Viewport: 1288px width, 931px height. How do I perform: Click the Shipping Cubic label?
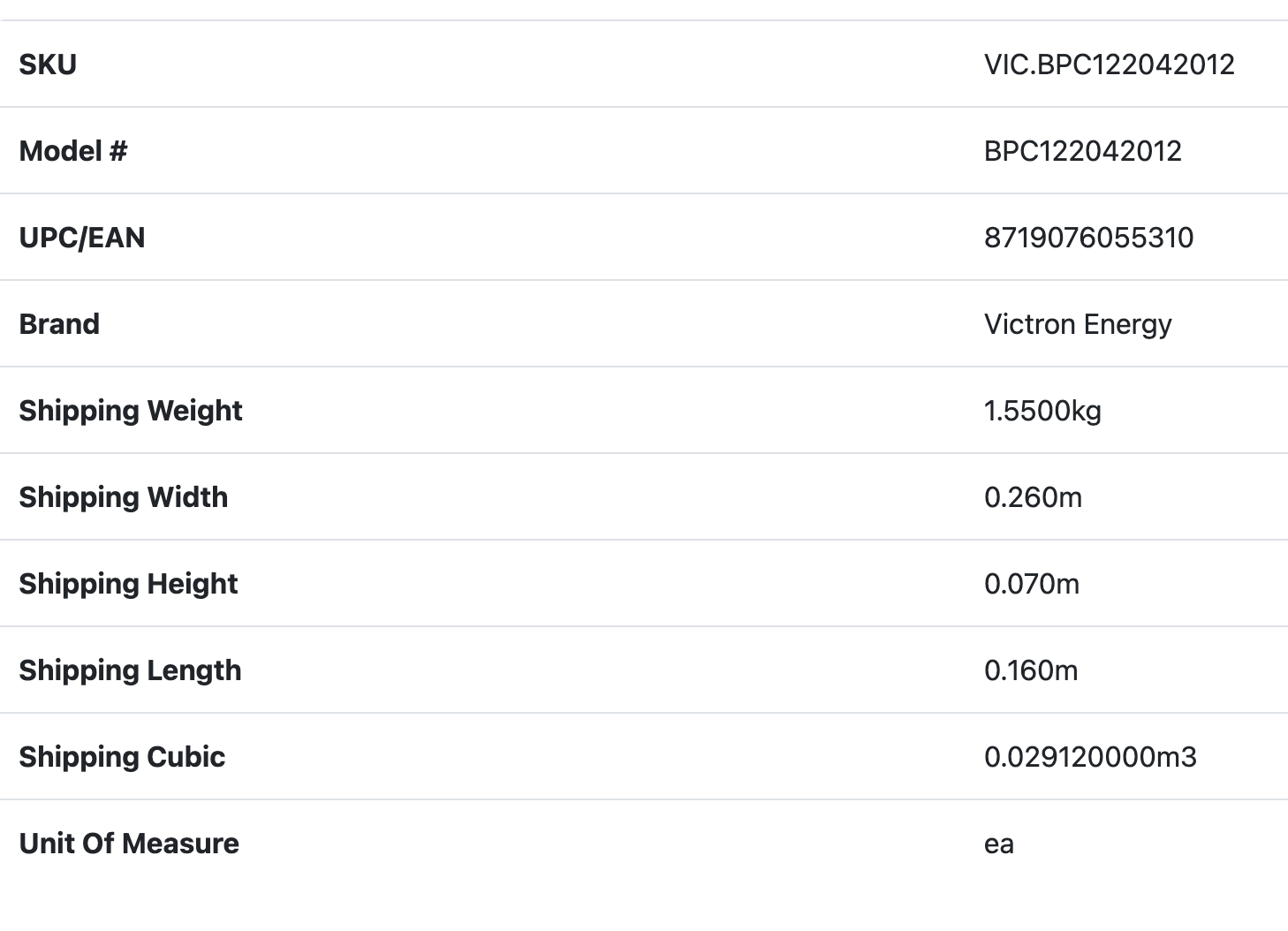(x=122, y=757)
